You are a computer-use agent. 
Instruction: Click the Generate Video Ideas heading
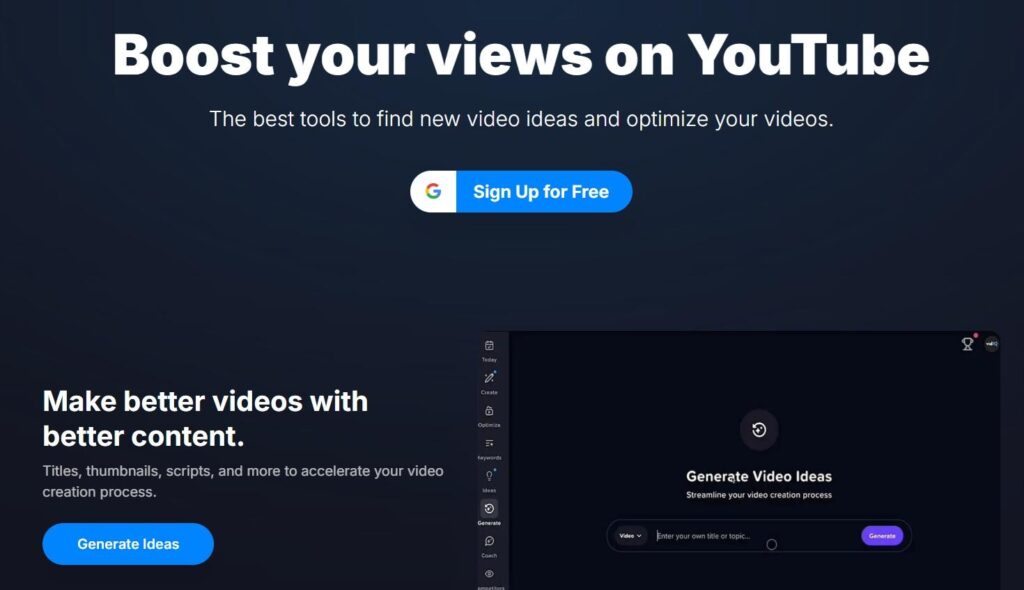(x=759, y=476)
